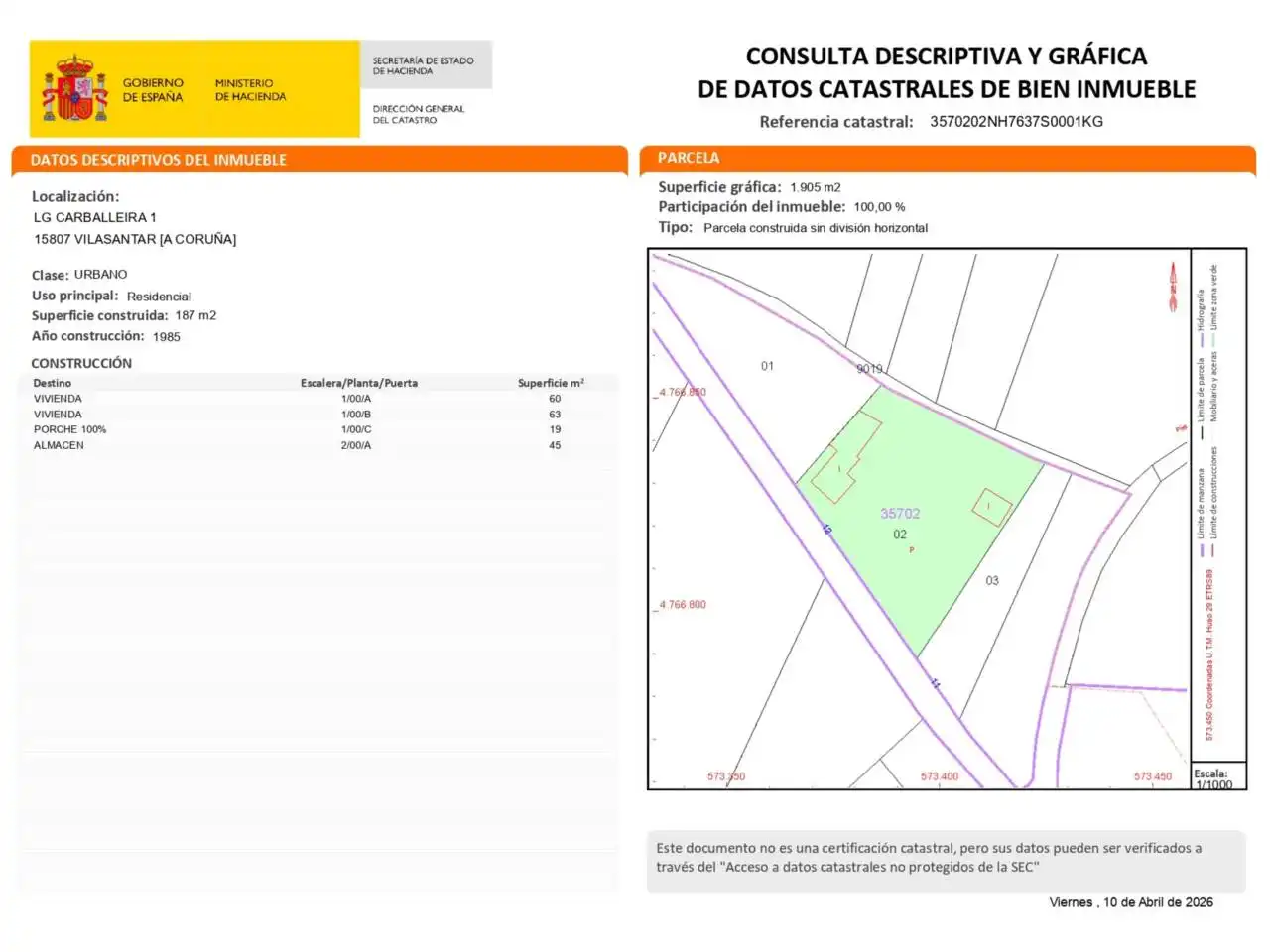1270x952 pixels.
Task: Select the '100,00 %' participation value
Action: (879, 207)
